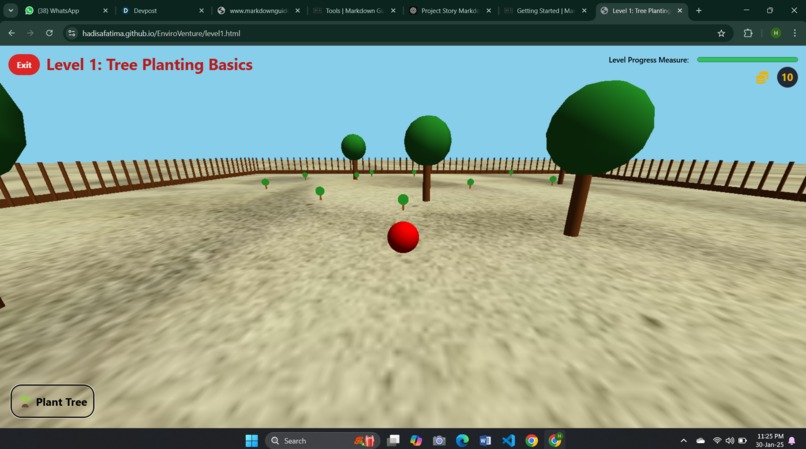
Task: Open Chrome three-dot menu
Action: point(795,33)
